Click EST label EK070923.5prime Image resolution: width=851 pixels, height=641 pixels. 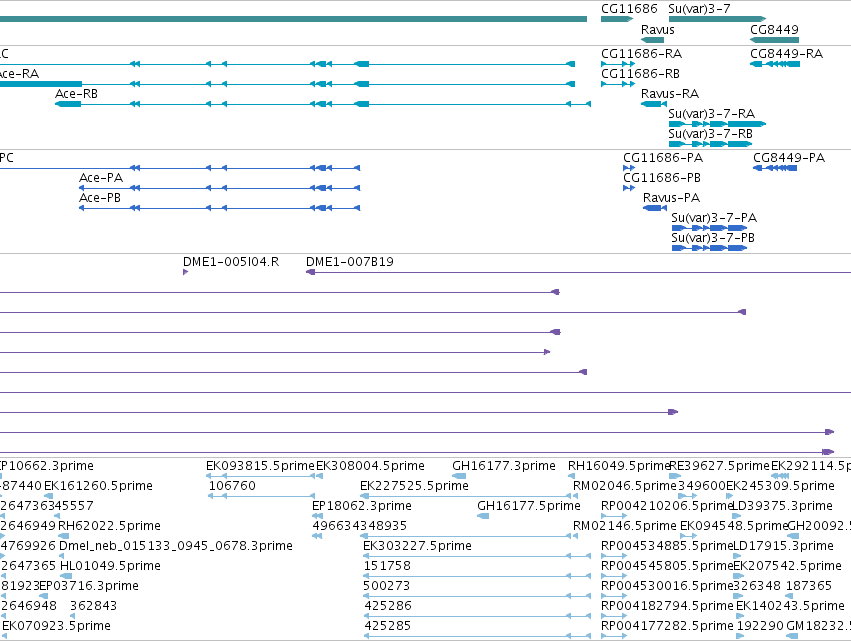[x=56, y=626]
